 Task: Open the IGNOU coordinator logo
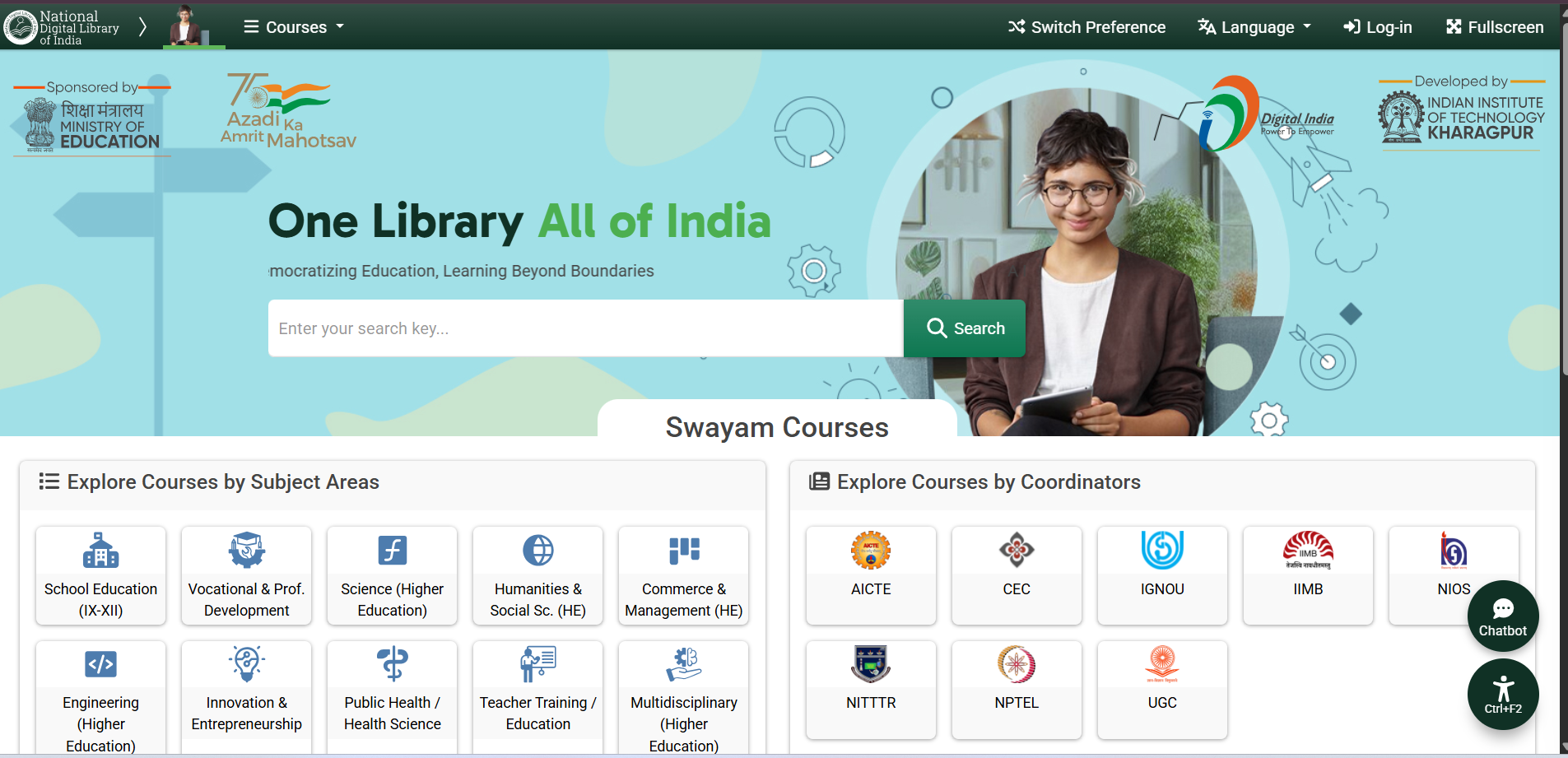(1162, 551)
